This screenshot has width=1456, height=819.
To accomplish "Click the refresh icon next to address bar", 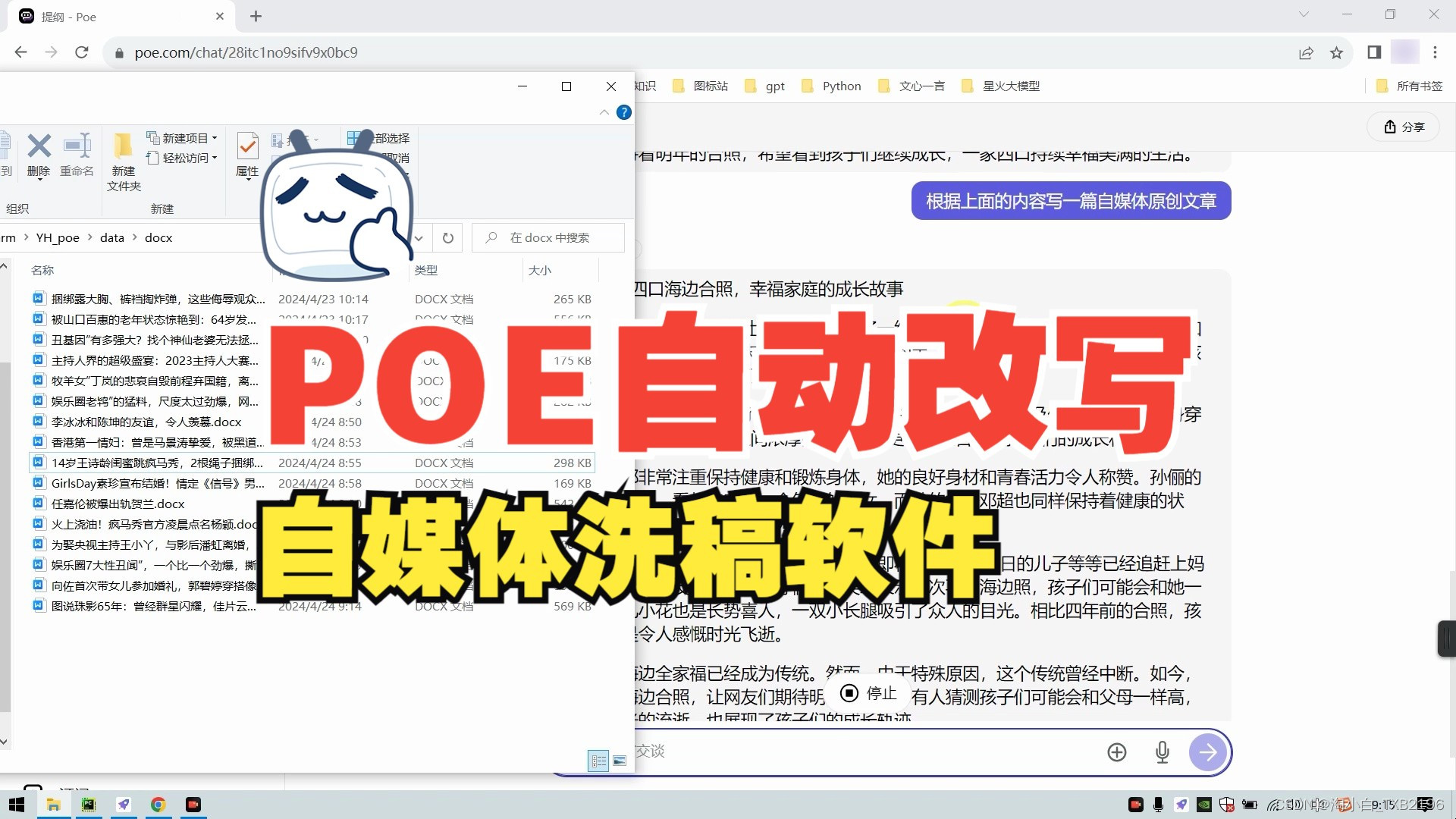I will tap(448, 238).
